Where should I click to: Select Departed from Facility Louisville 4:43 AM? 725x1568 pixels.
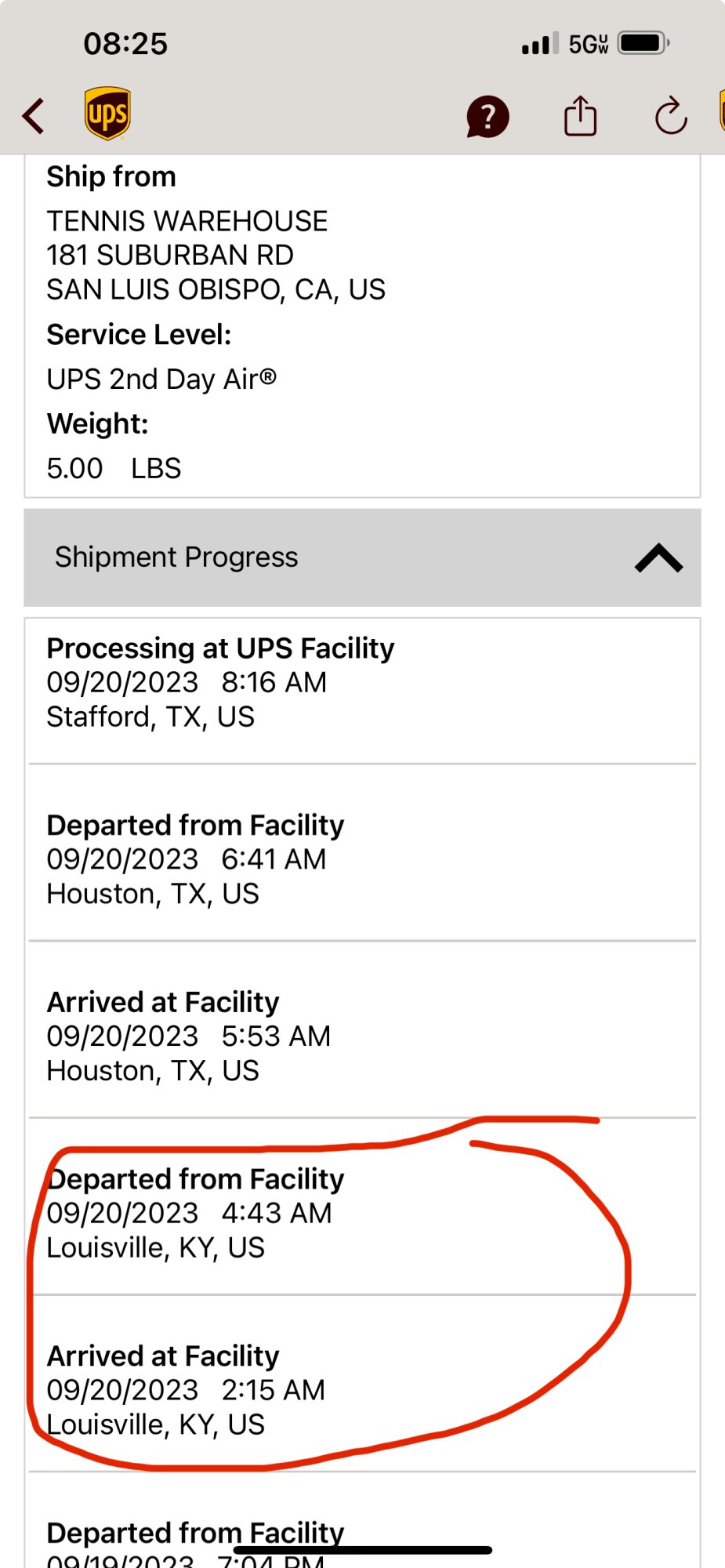point(362,1213)
